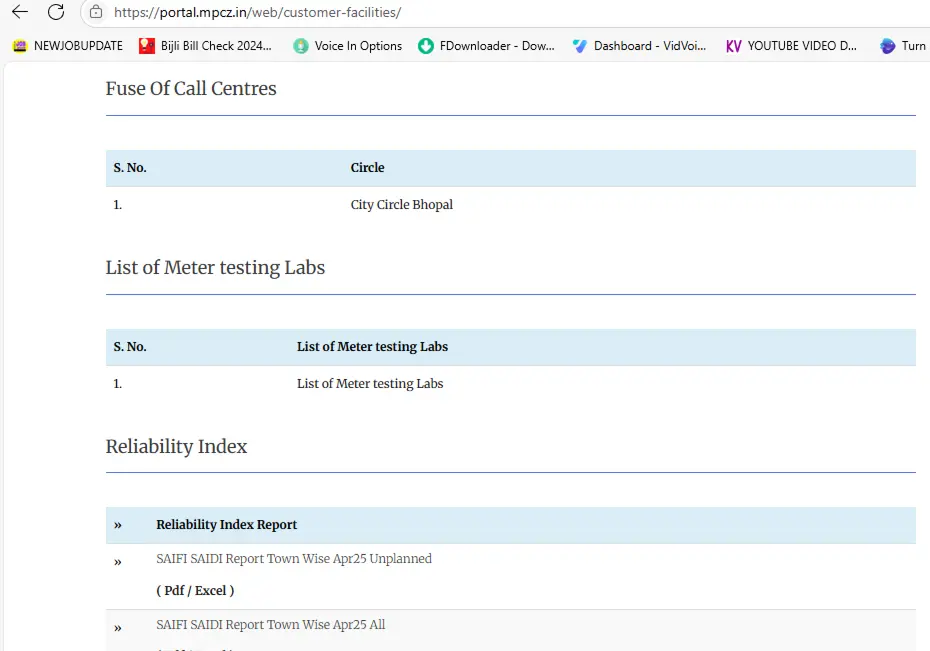Image resolution: width=930 pixels, height=651 pixels.
Task: Click the City Circle Bhopal entry
Action: 402,205
